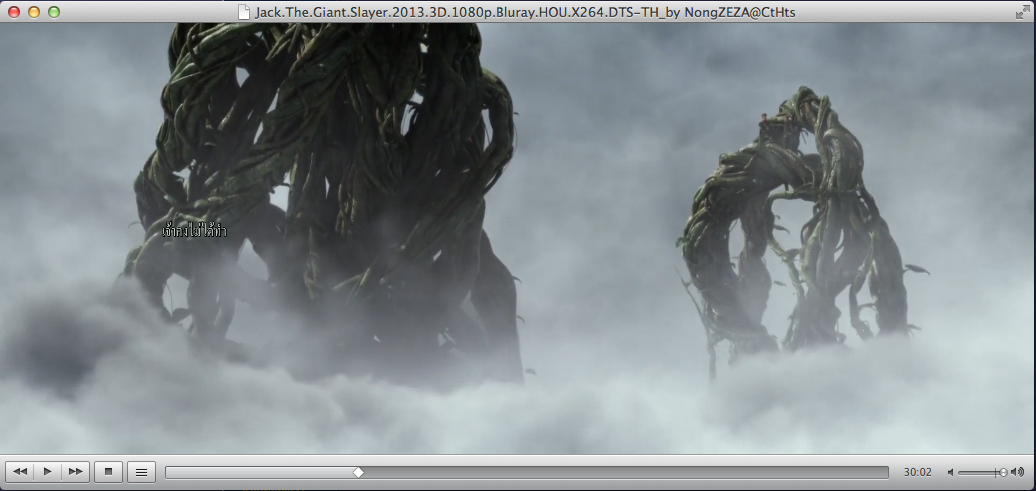
Task: Click the rewind playback button
Action: pyautogui.click(x=20, y=472)
